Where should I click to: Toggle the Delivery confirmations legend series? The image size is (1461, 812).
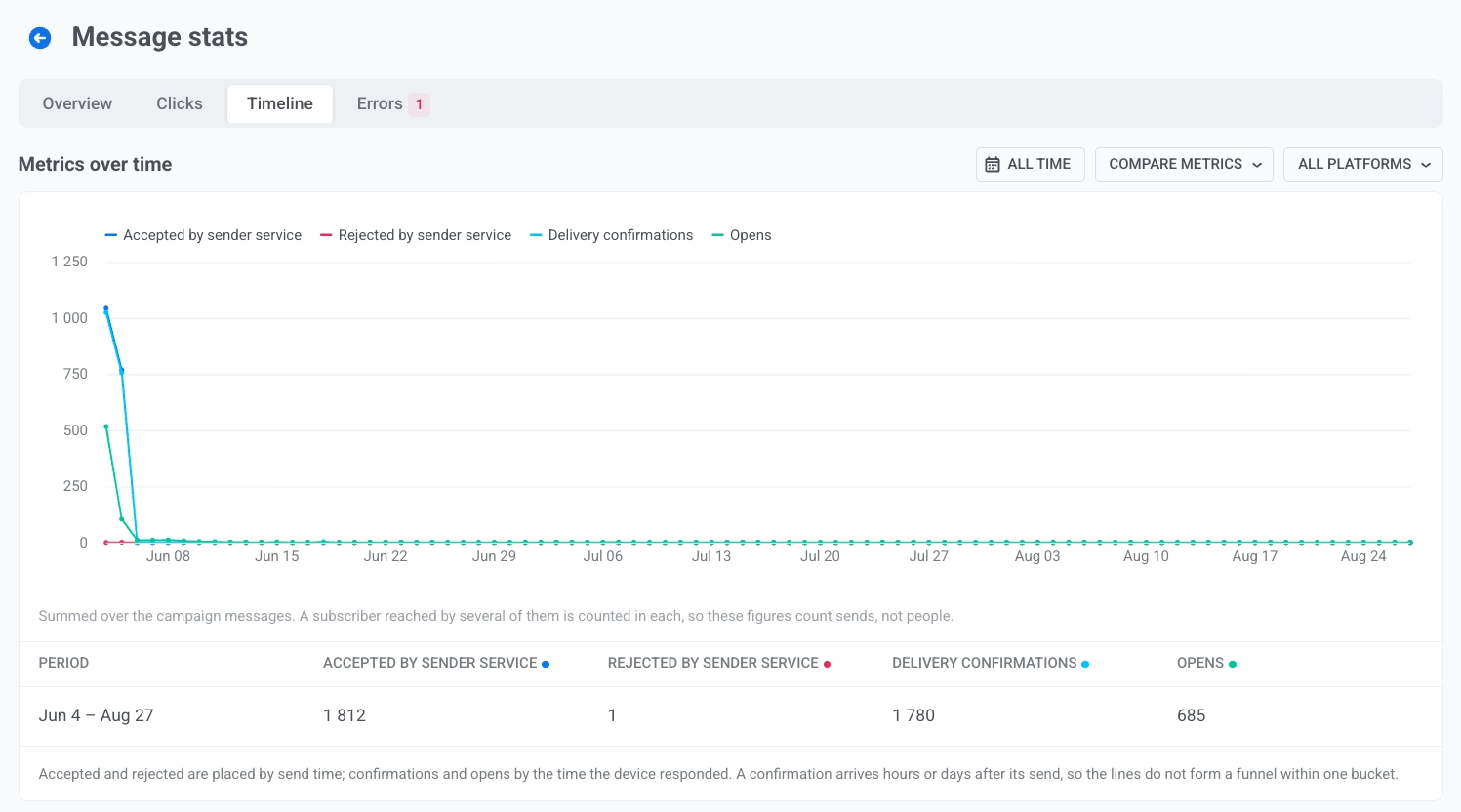611,235
